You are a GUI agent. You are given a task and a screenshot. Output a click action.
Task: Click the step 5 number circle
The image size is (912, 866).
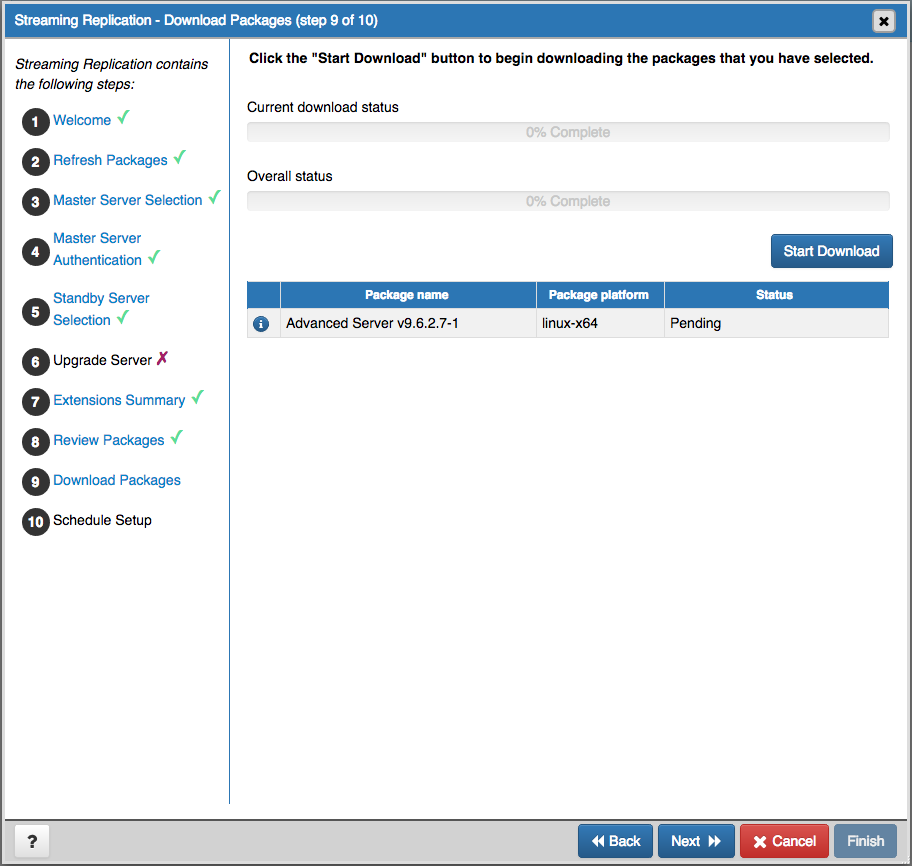pyautogui.click(x=35, y=312)
